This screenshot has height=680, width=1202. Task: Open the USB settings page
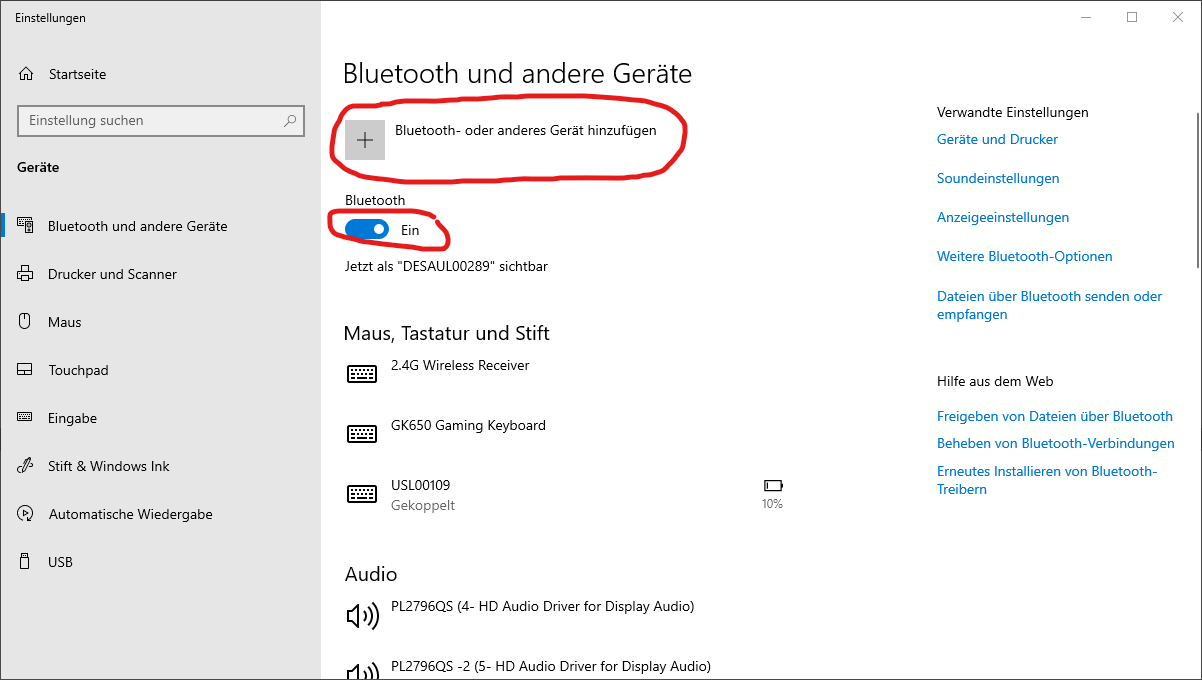60,562
